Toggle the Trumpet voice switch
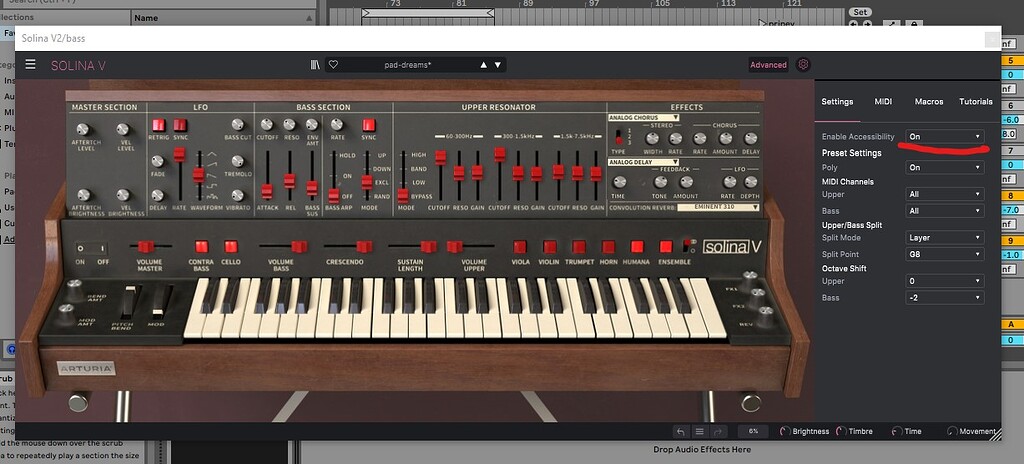The width and height of the screenshot is (1024, 464). click(579, 246)
